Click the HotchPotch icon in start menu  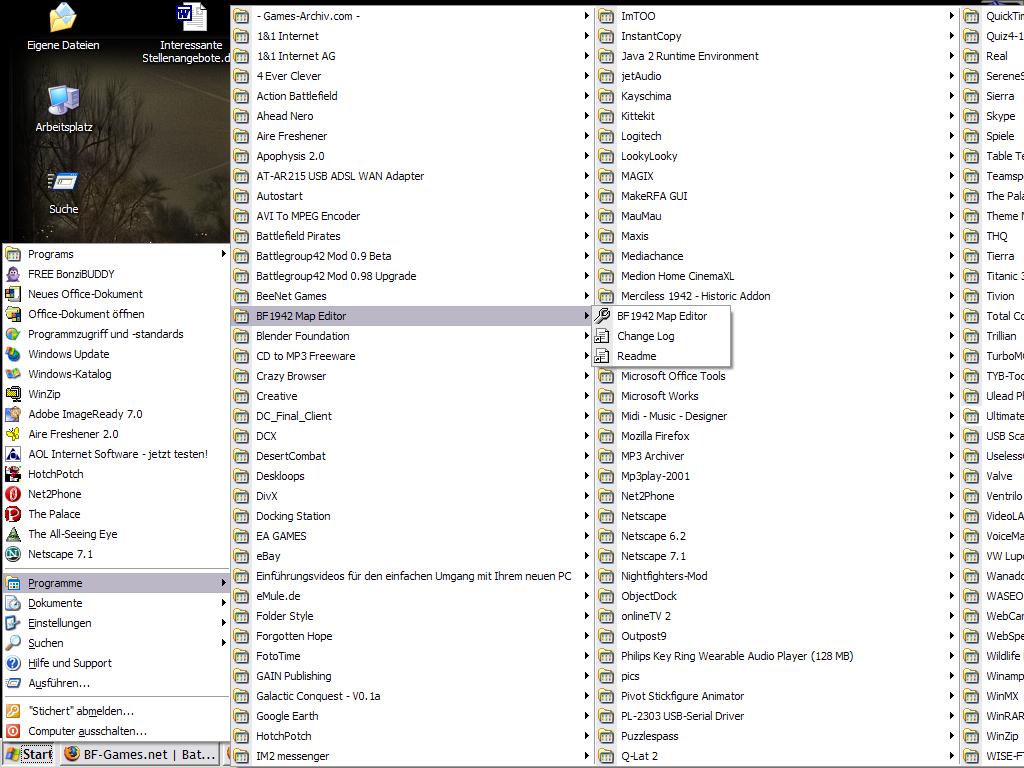coord(13,474)
